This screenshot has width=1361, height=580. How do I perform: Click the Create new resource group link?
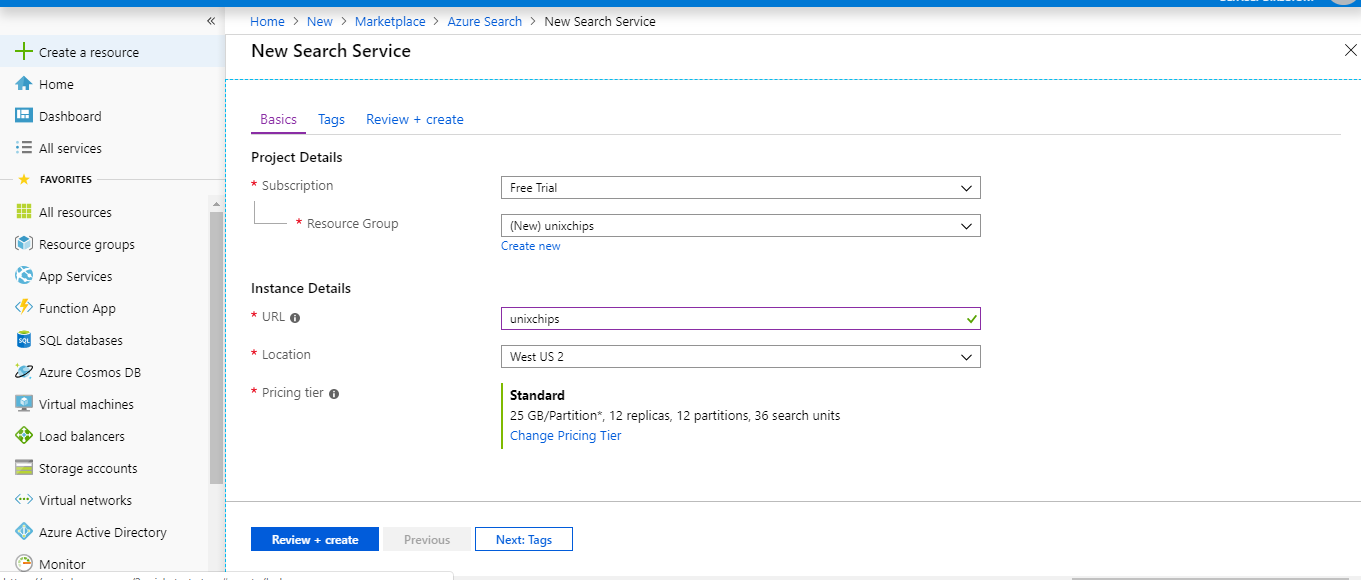point(531,246)
